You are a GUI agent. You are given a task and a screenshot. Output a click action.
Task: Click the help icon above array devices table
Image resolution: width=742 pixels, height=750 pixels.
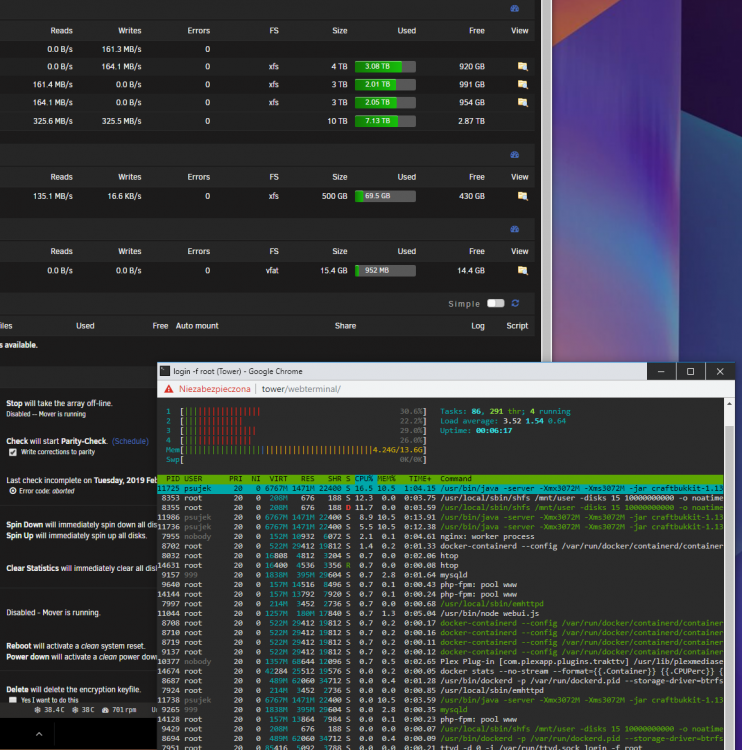click(x=515, y=9)
